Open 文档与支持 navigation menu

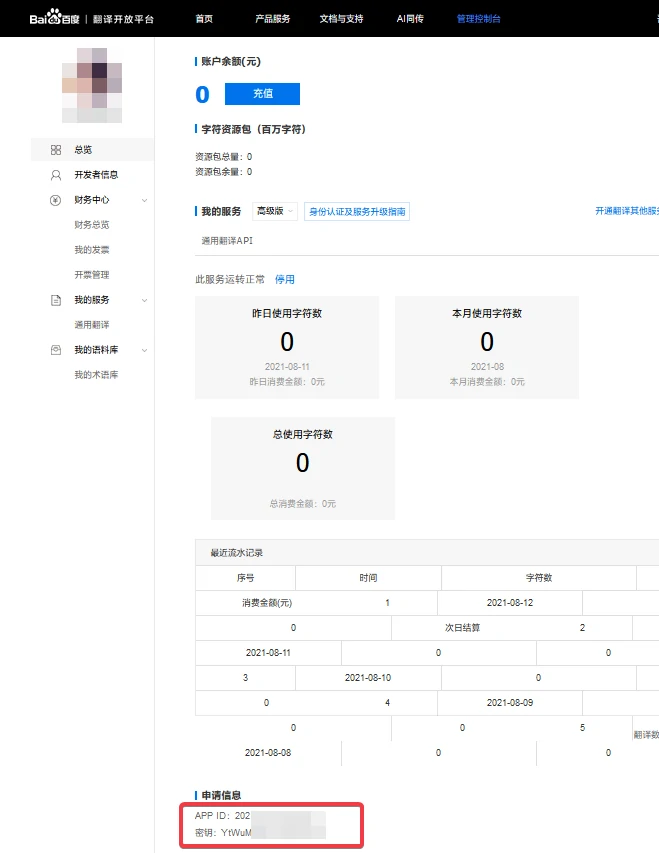[x=341, y=18]
